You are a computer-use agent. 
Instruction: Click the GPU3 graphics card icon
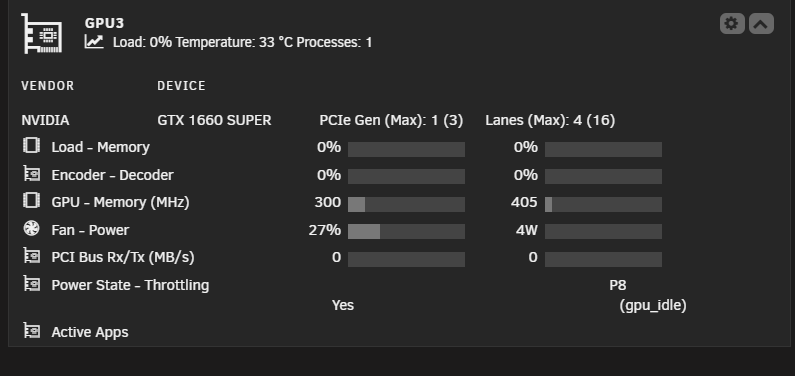pos(42,33)
